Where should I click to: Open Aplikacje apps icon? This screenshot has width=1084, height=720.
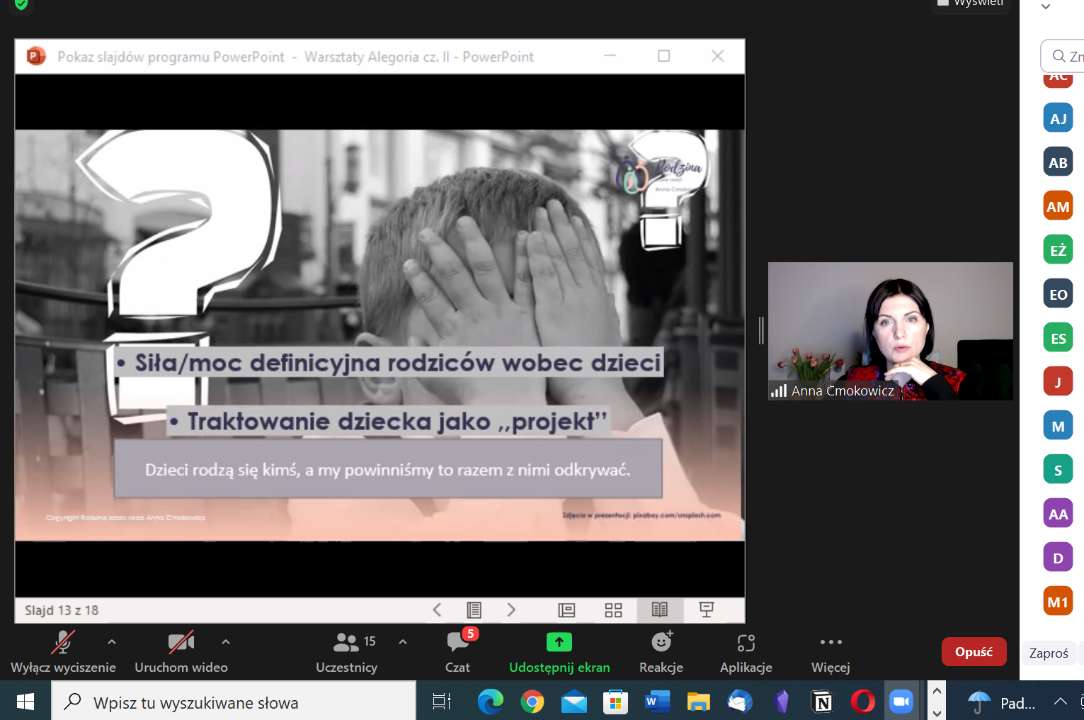point(746,643)
